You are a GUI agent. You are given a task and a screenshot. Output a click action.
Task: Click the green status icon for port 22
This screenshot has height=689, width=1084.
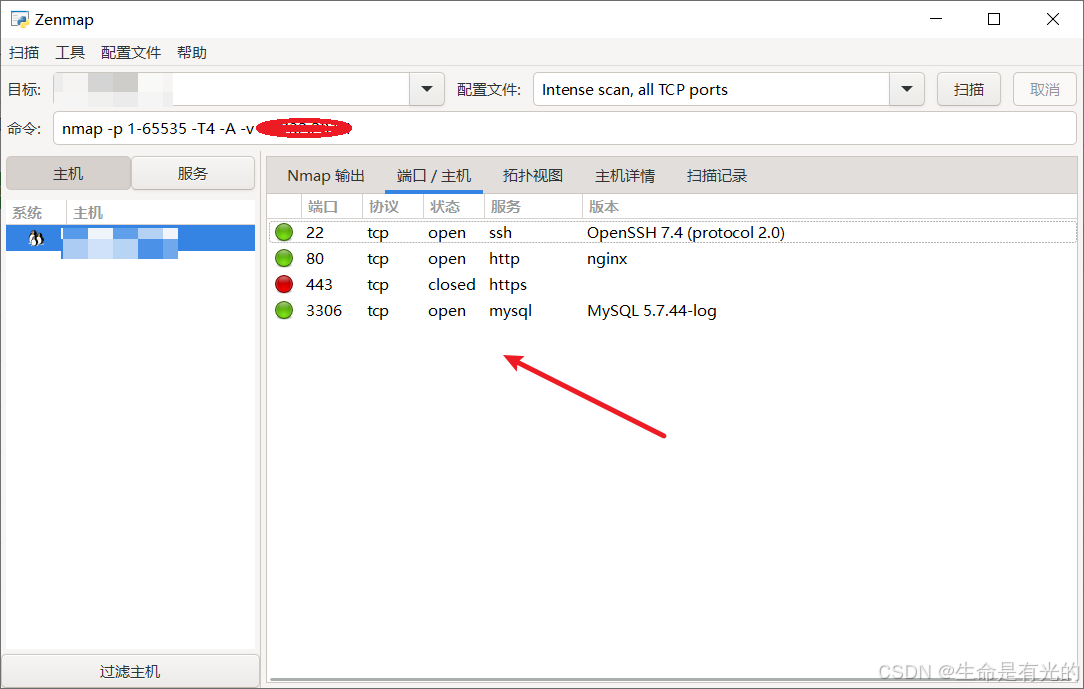tap(284, 233)
